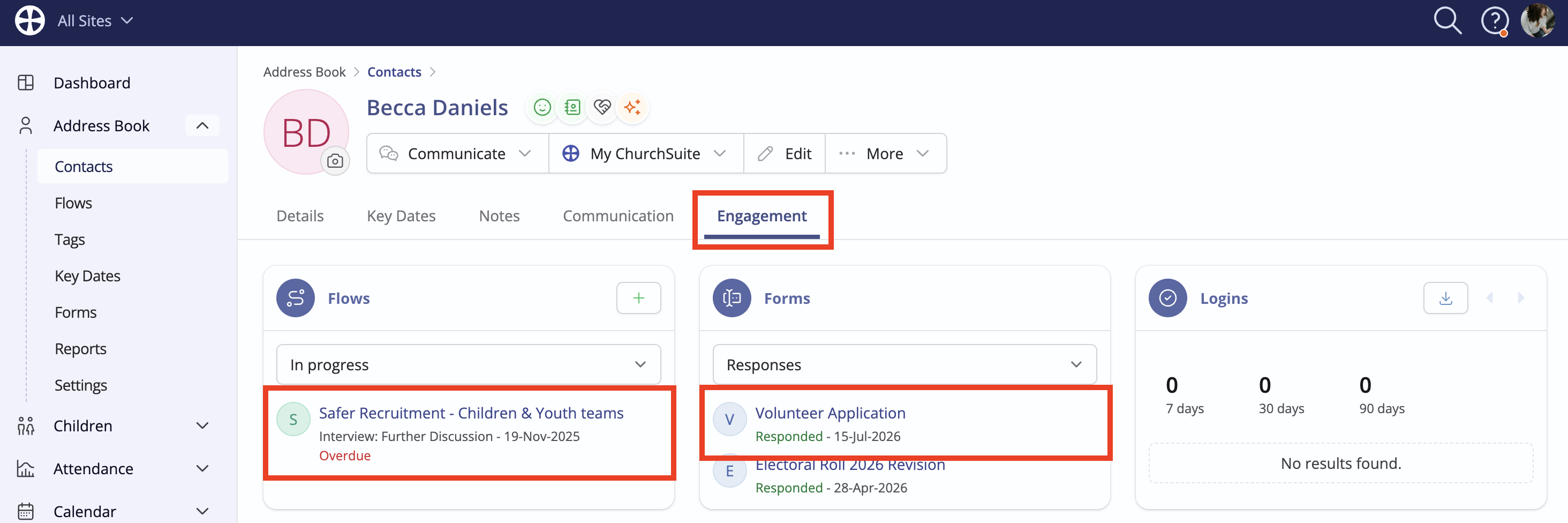
Task: Click the E avatar of Electoral Roll
Action: (x=729, y=470)
